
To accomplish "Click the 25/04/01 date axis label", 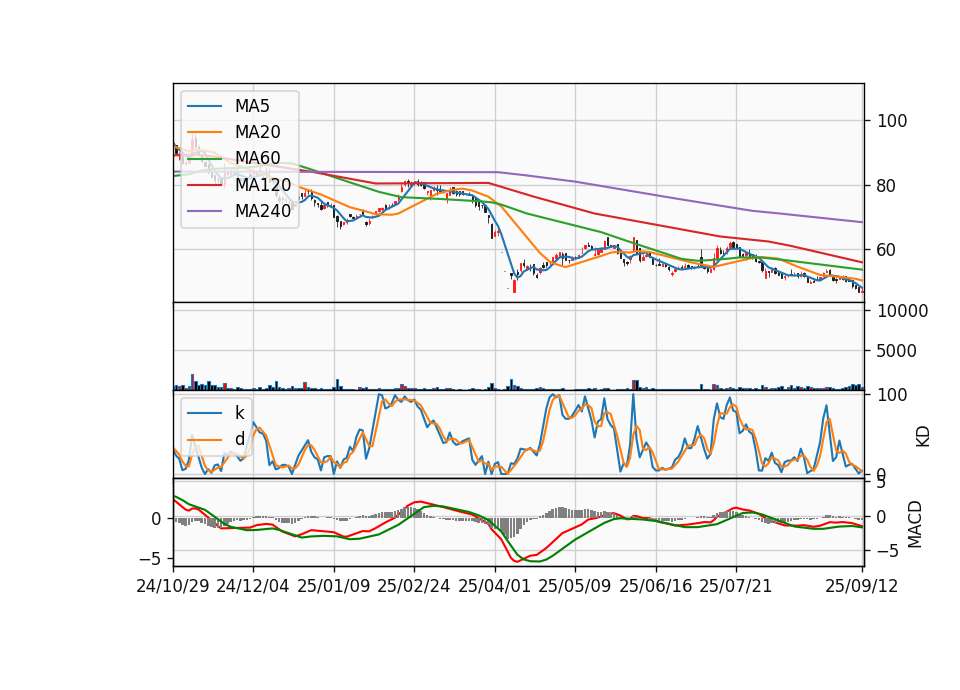I will pyautogui.click(x=495, y=586).
